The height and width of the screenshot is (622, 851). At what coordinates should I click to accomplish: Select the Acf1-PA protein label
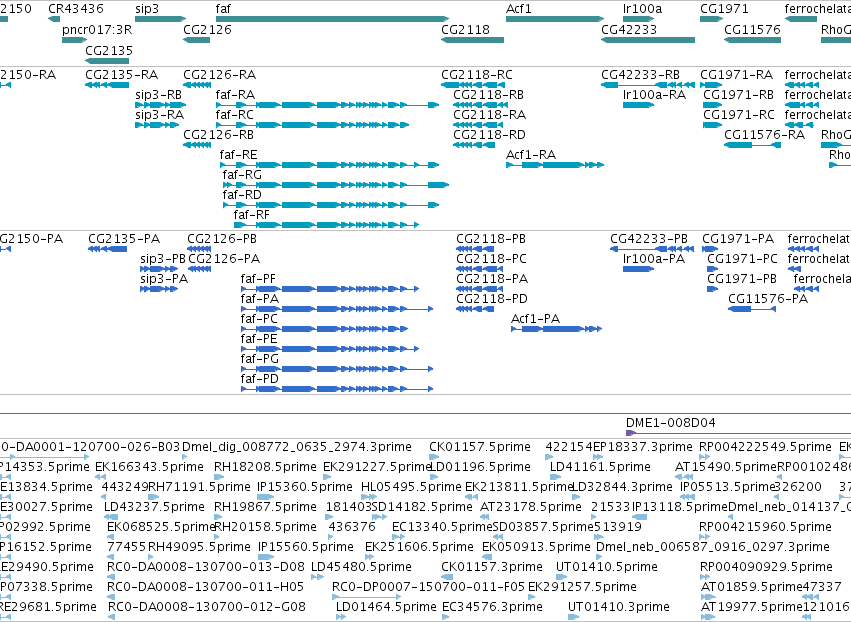535,319
